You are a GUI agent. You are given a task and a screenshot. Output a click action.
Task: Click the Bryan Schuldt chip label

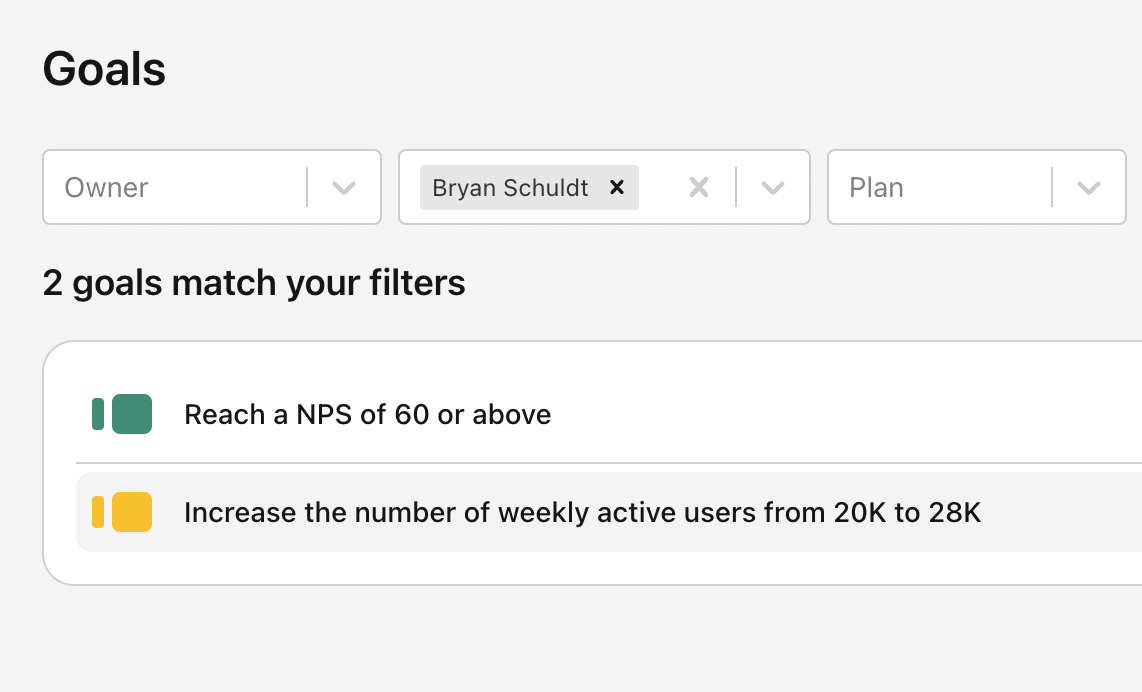(x=510, y=187)
